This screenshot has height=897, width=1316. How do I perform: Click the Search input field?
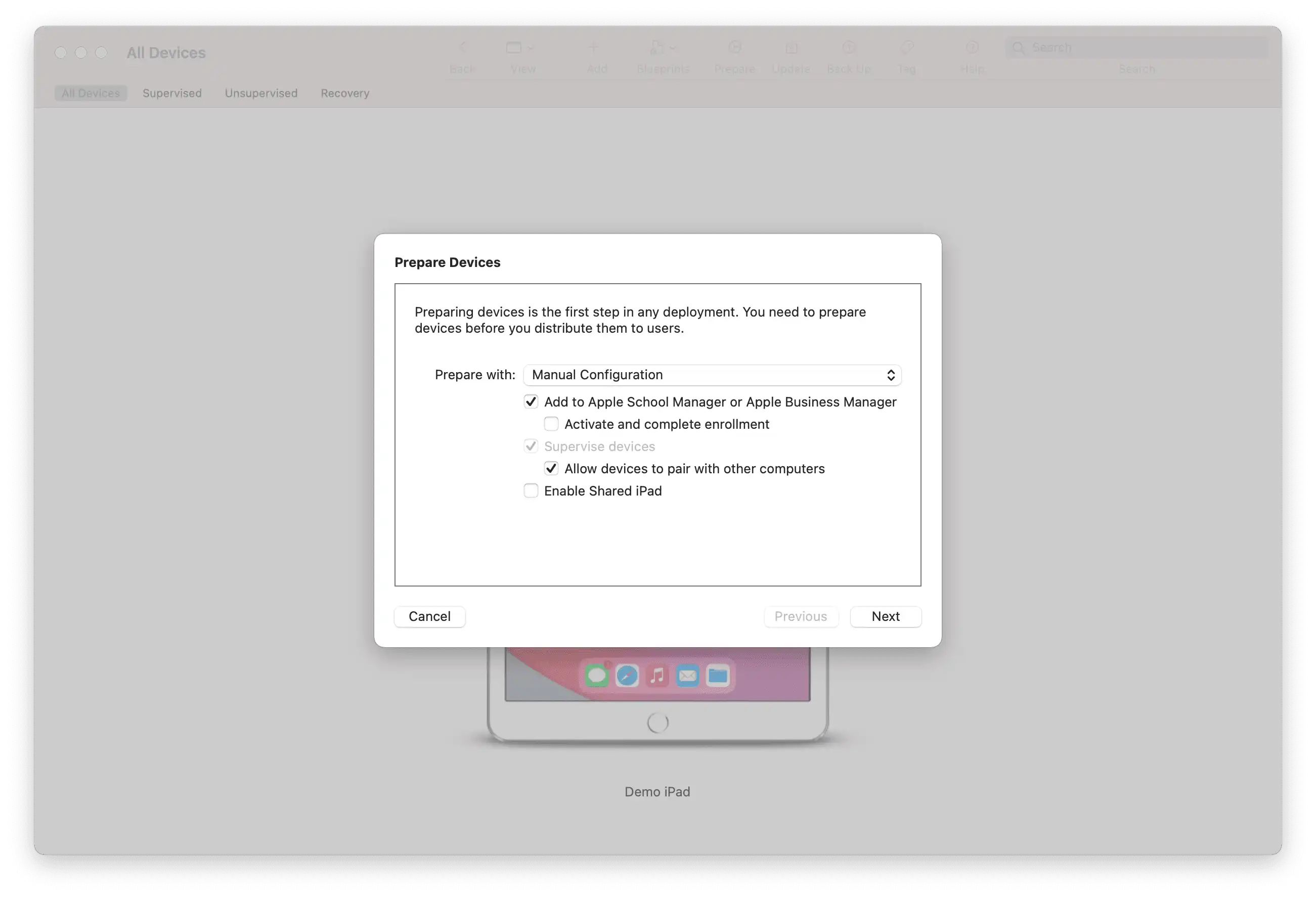1137,48
